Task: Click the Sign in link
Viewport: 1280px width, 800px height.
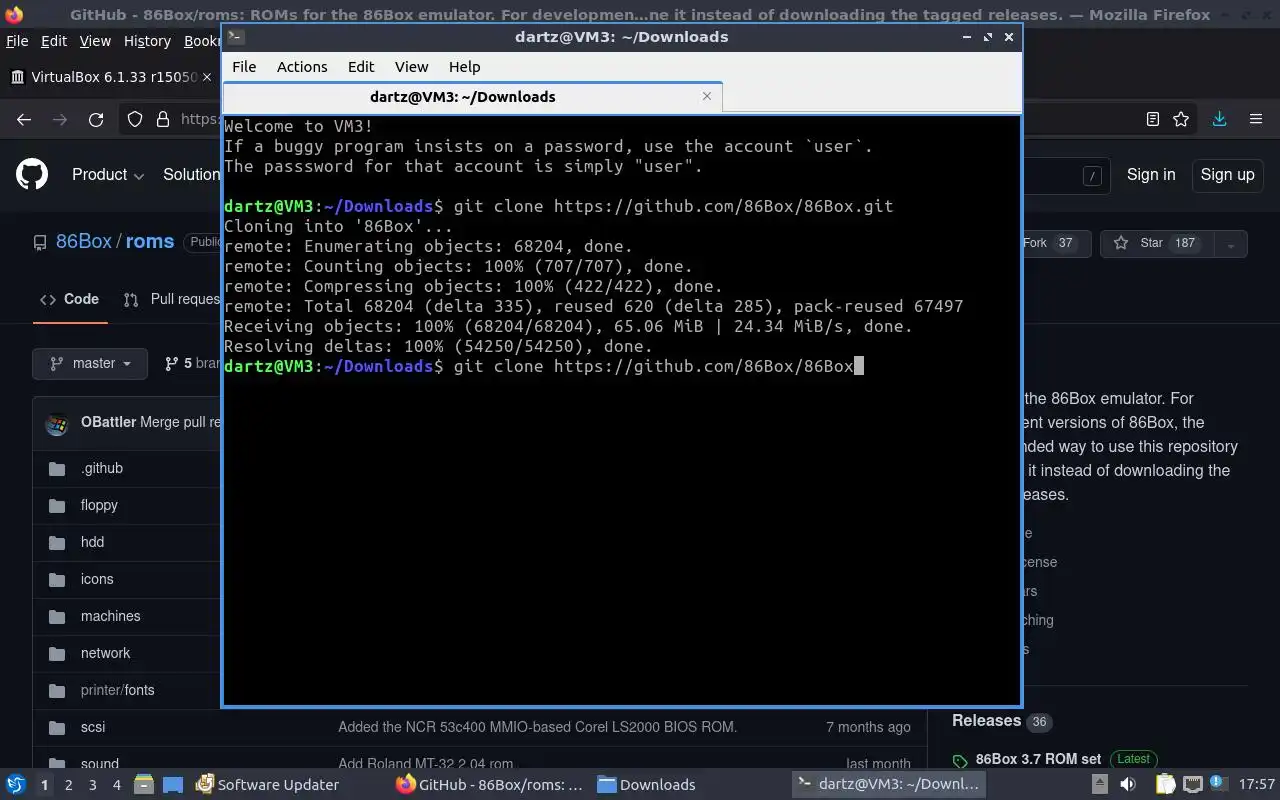Action: click(1151, 174)
